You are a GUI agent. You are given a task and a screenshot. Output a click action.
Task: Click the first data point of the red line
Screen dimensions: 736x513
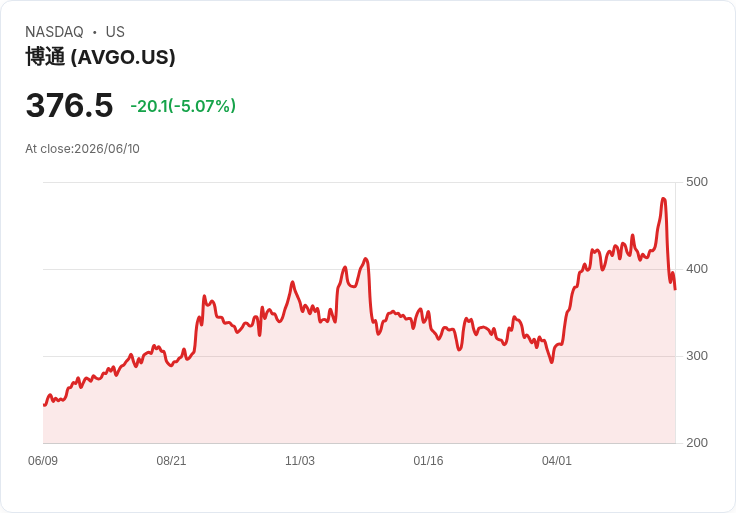point(44,405)
